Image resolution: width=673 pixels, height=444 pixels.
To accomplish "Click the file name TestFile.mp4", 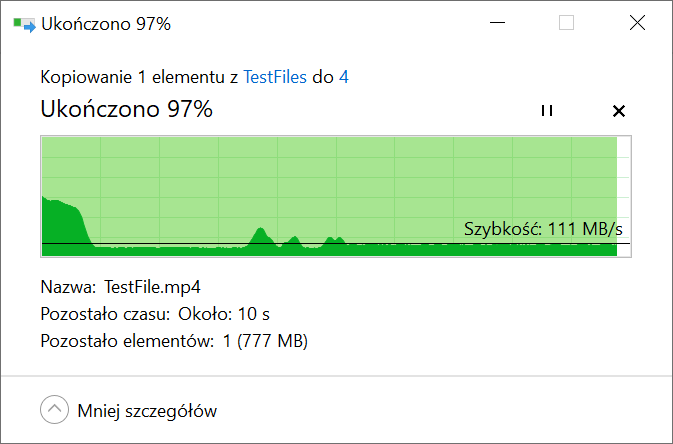I will pos(152,287).
